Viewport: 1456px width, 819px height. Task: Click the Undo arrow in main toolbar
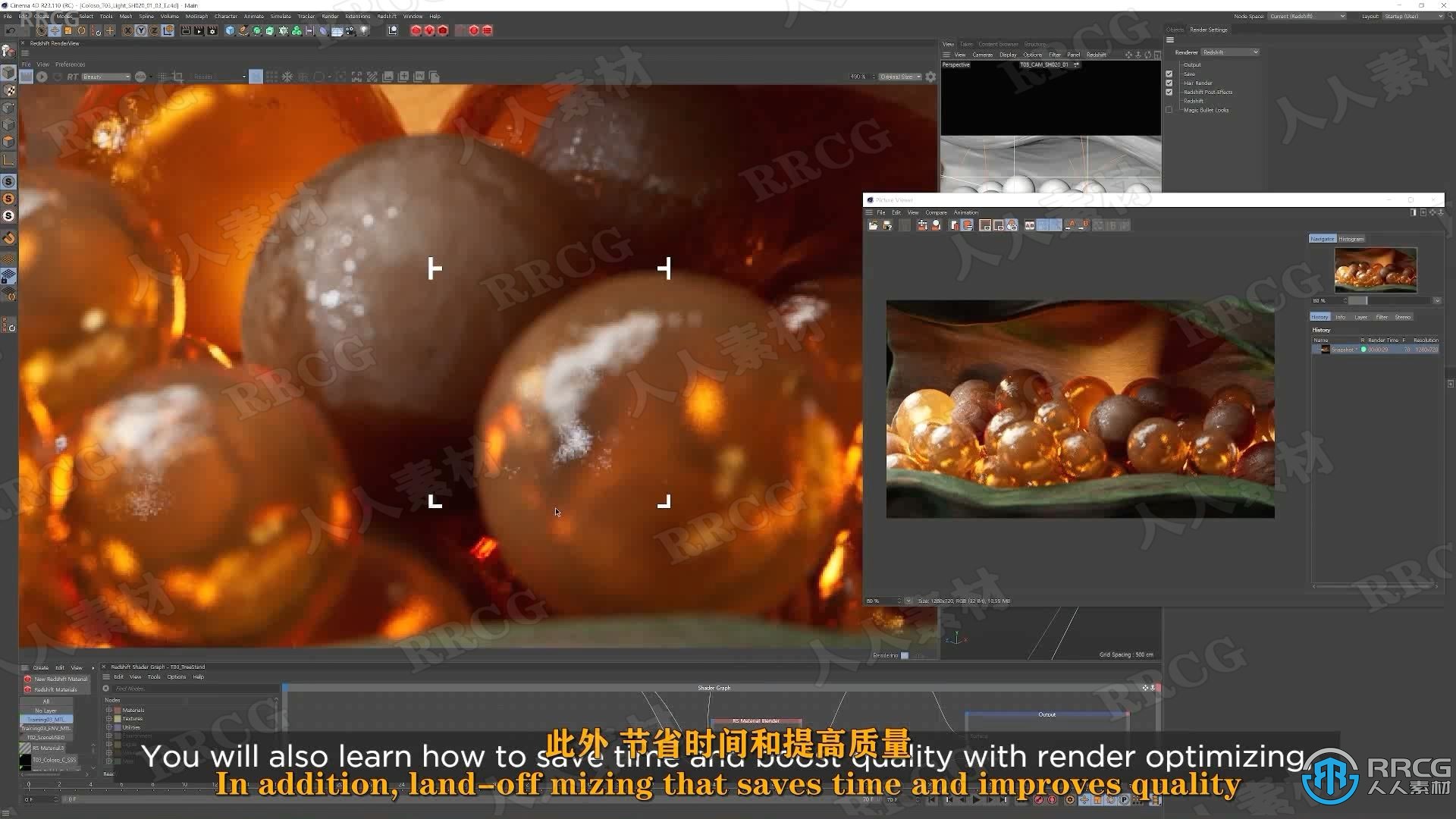tap(11, 31)
